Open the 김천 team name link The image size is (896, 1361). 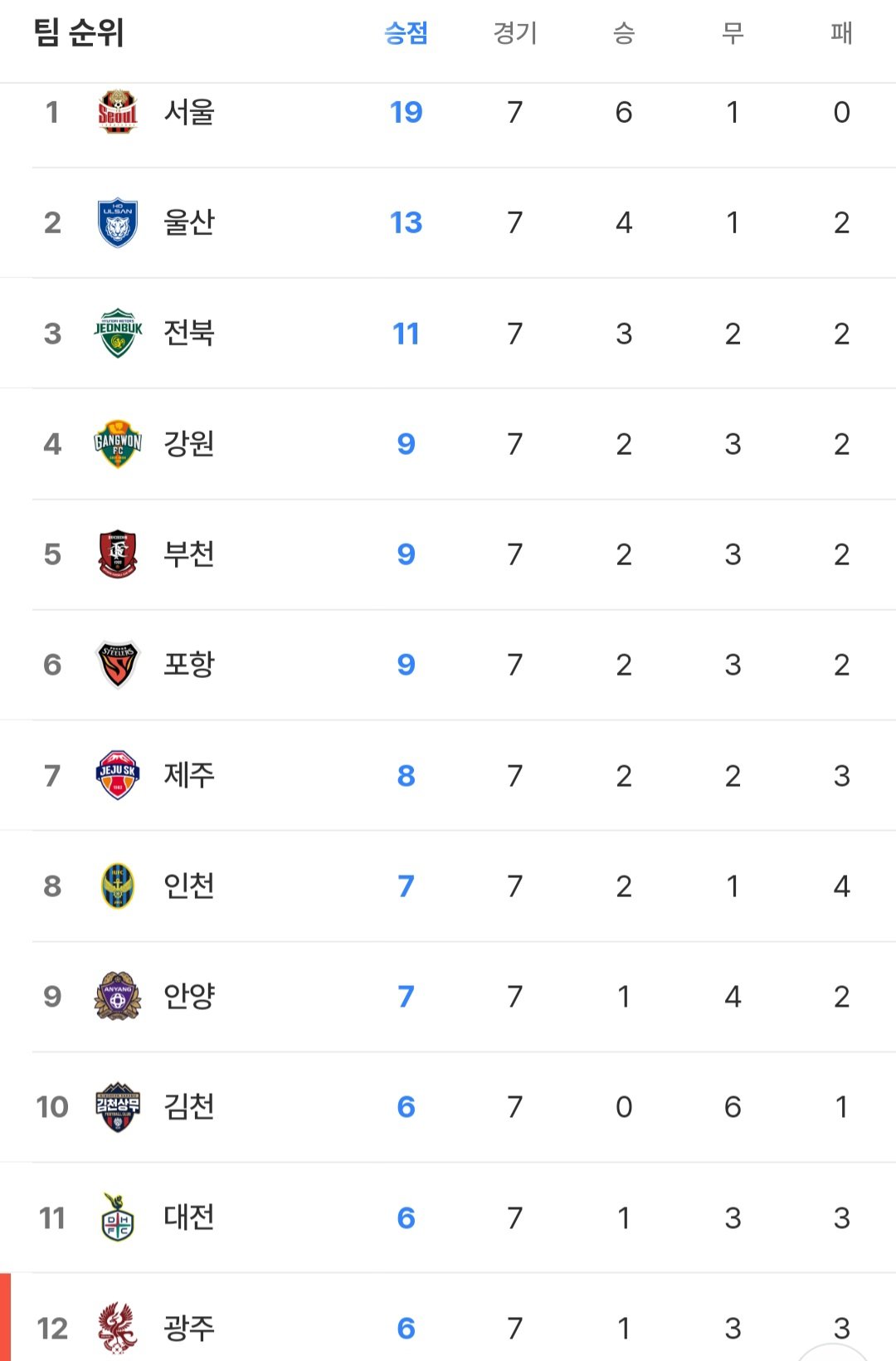click(189, 1107)
